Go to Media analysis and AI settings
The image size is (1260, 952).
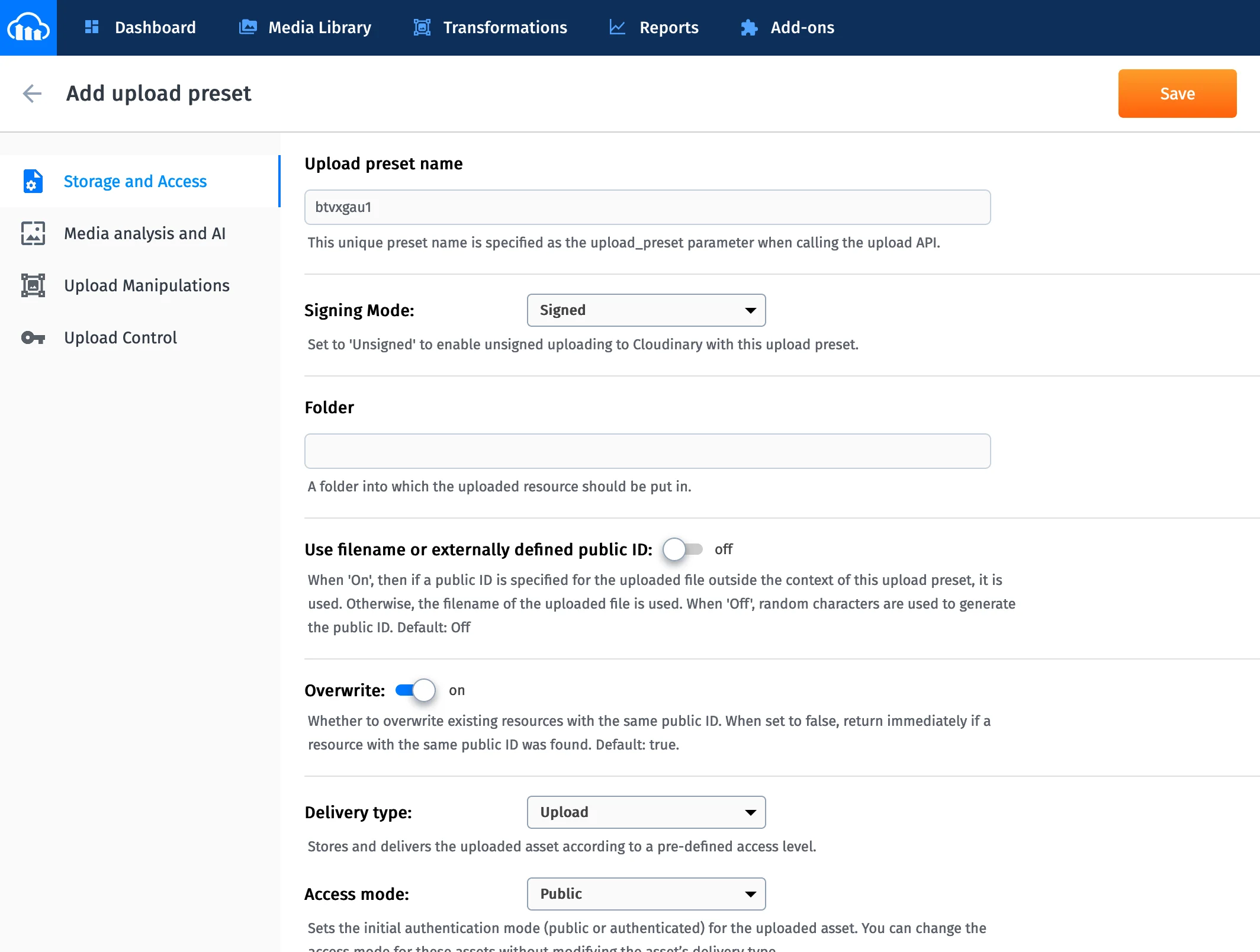coord(144,233)
